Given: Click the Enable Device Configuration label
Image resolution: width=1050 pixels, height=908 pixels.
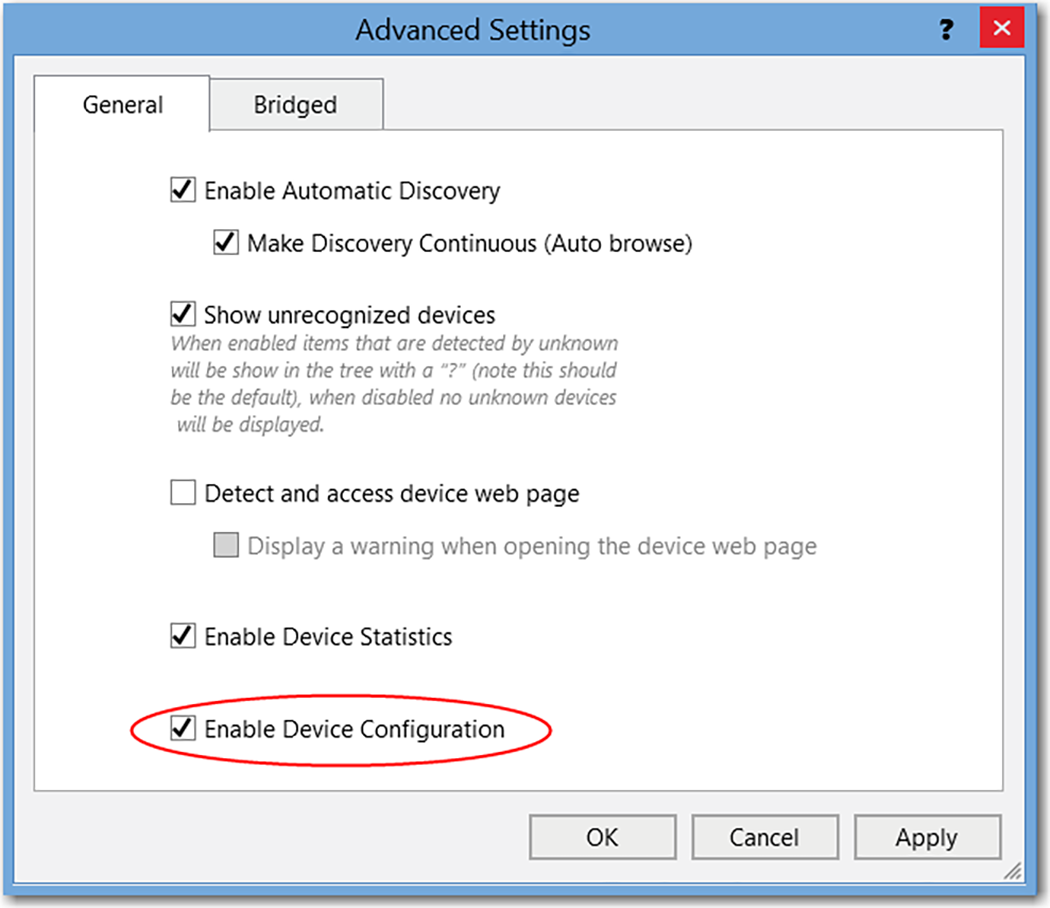Looking at the screenshot, I should (354, 730).
